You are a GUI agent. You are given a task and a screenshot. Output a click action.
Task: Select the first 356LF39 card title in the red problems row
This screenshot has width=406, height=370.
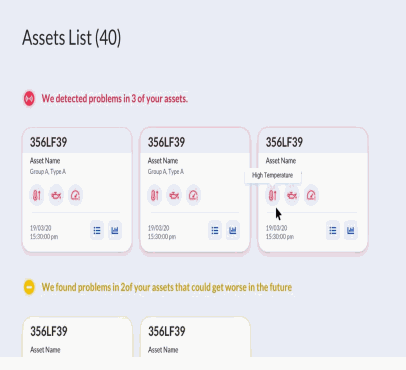tap(49, 142)
